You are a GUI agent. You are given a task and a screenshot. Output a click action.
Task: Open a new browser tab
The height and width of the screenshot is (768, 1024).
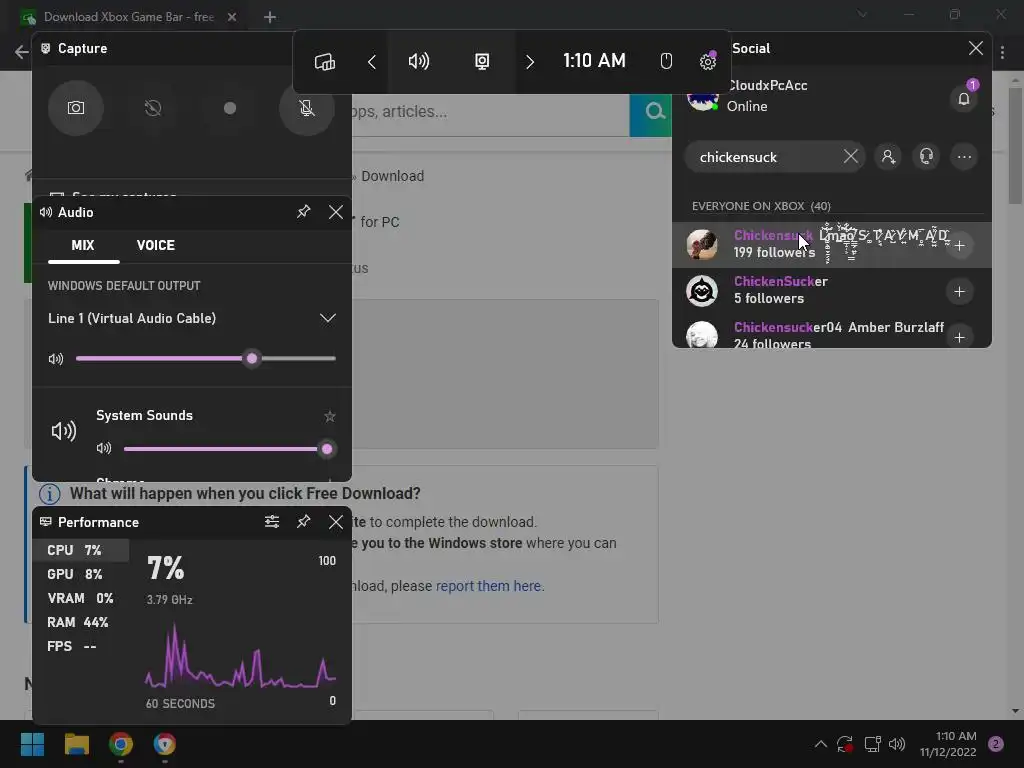coord(270,17)
